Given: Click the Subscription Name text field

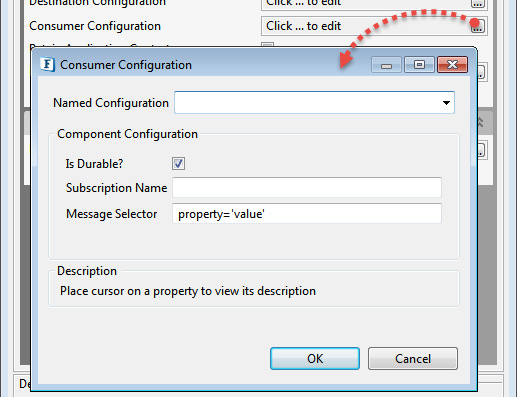Looking at the screenshot, I should [x=307, y=188].
